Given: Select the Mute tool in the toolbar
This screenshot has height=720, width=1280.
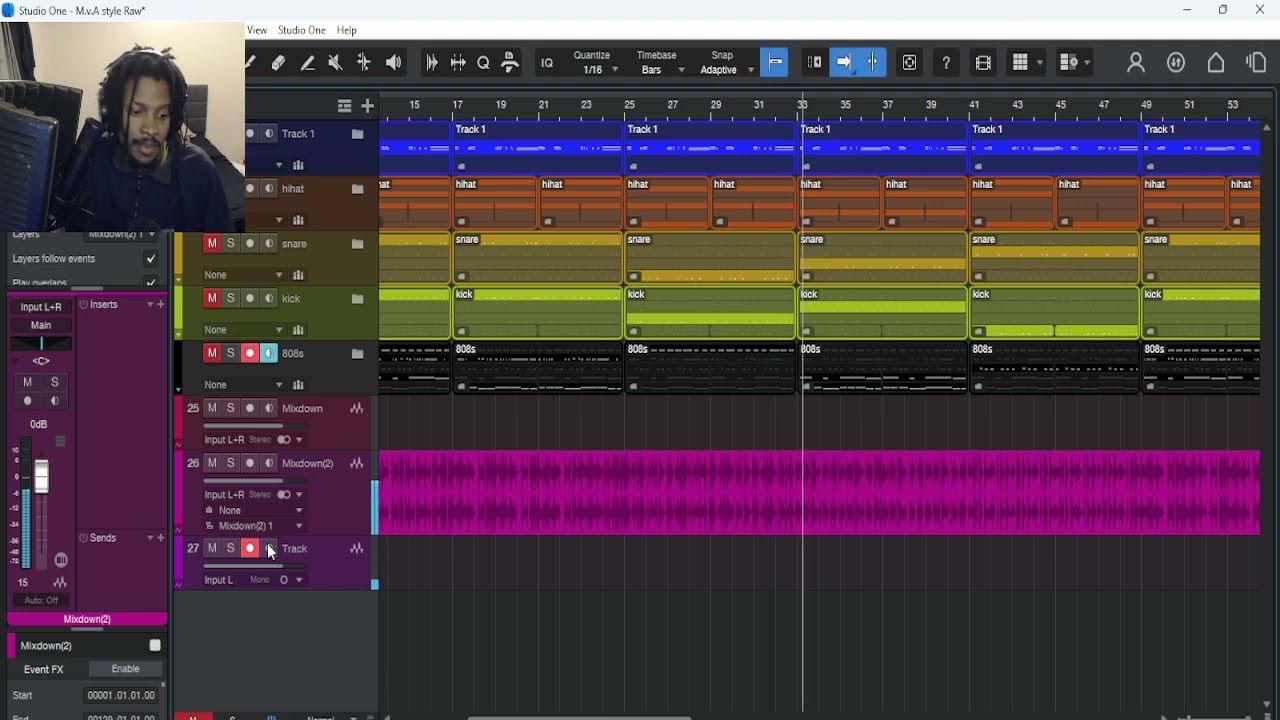Looking at the screenshot, I should 335,63.
